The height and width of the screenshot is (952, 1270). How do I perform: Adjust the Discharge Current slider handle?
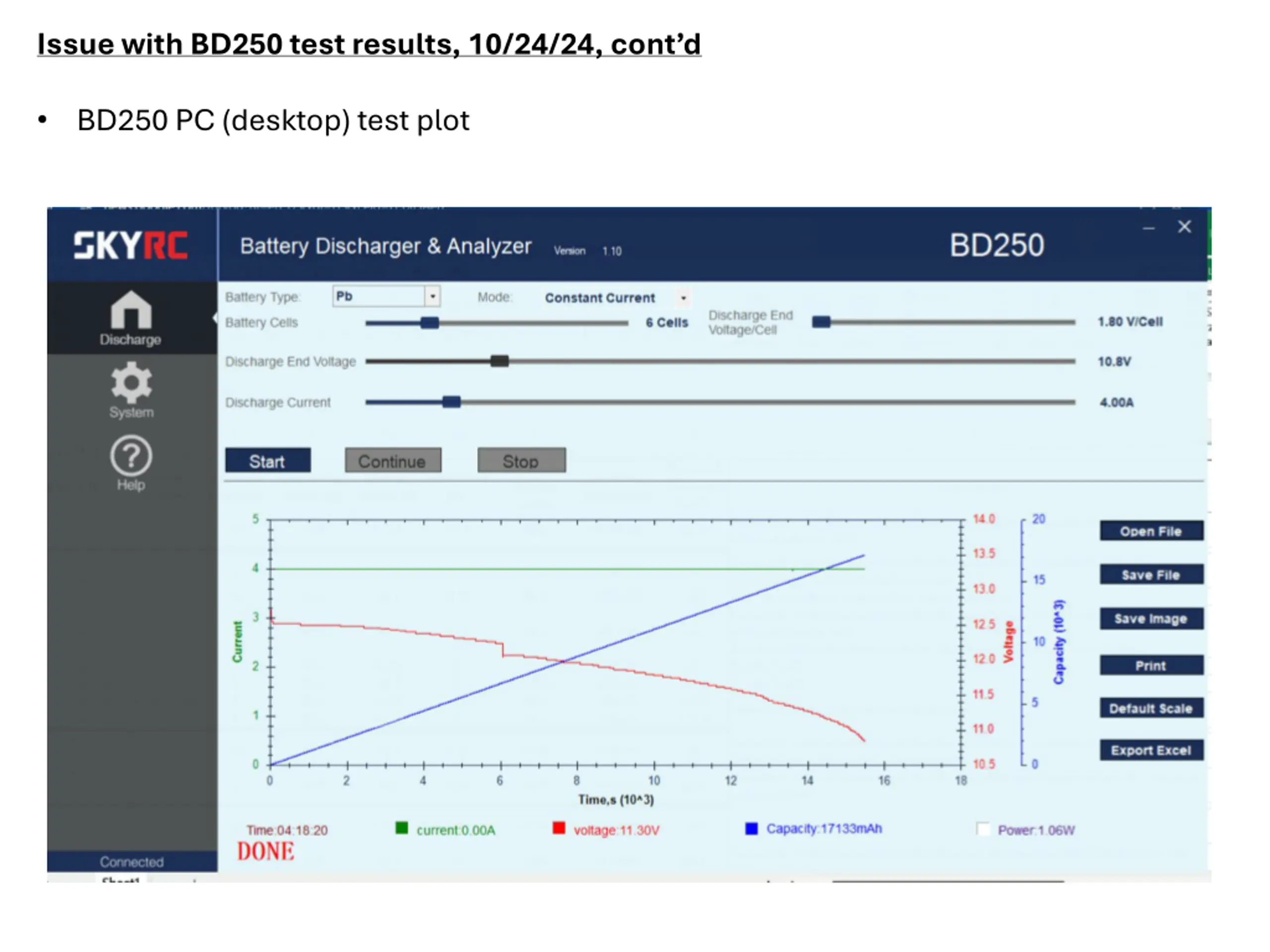point(451,402)
